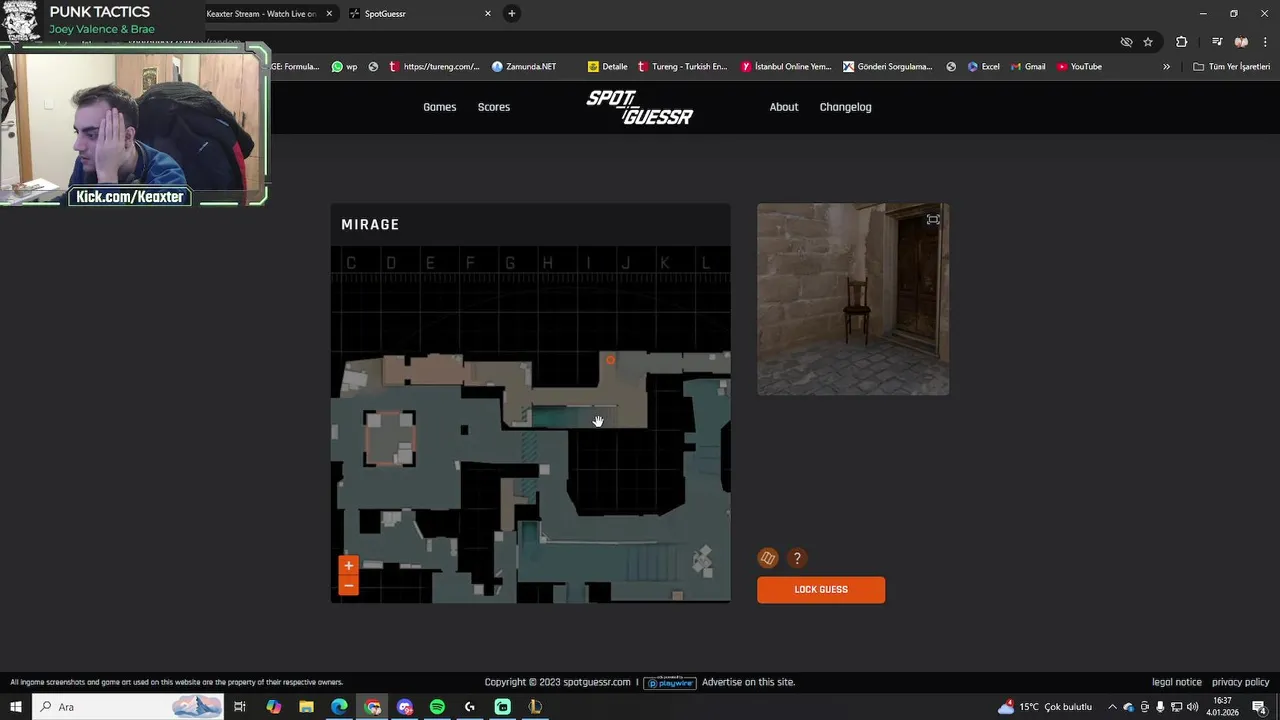Image resolution: width=1280 pixels, height=720 pixels.
Task: Switch to Chrome on the taskbar
Action: tap(373, 707)
